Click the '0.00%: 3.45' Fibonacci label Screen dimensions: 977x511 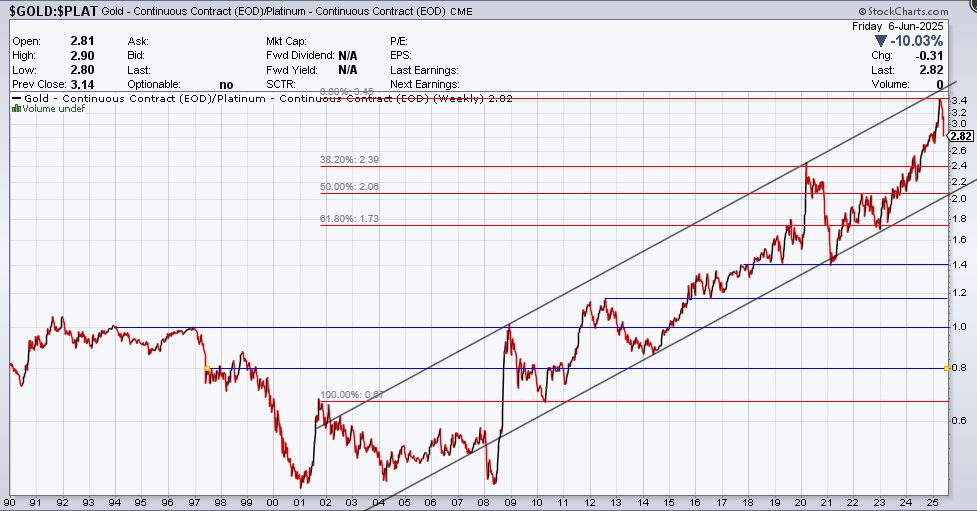[x=347, y=92]
